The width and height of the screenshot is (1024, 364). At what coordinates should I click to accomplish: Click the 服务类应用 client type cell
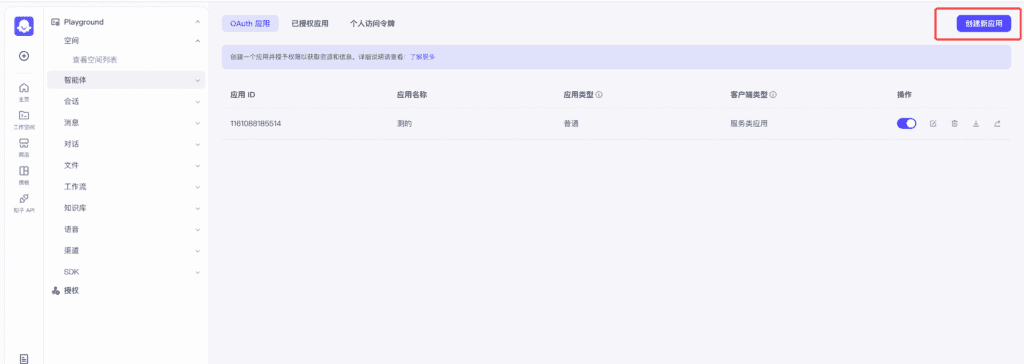(748, 124)
